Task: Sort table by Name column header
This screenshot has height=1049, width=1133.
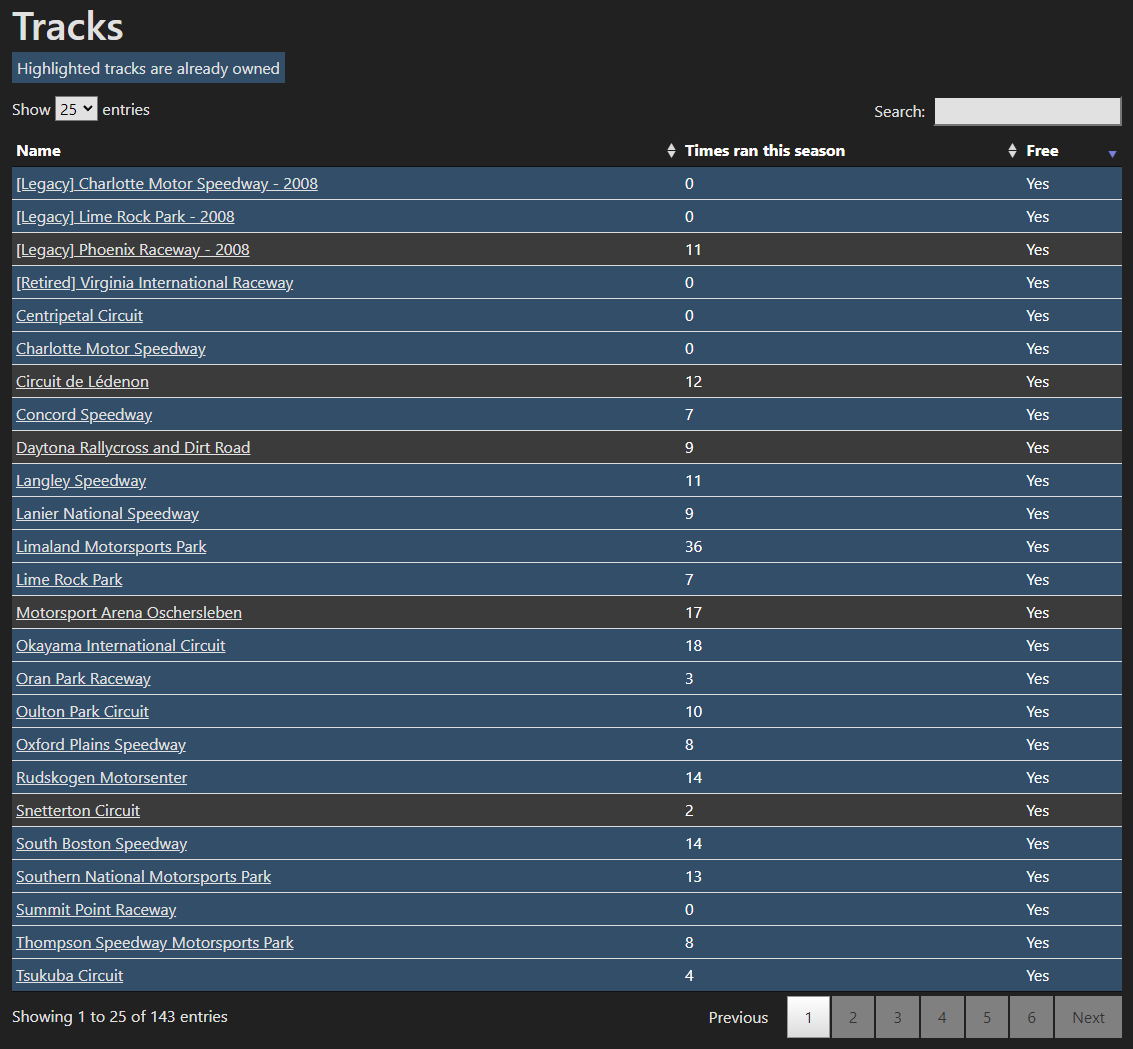Action: [346, 150]
